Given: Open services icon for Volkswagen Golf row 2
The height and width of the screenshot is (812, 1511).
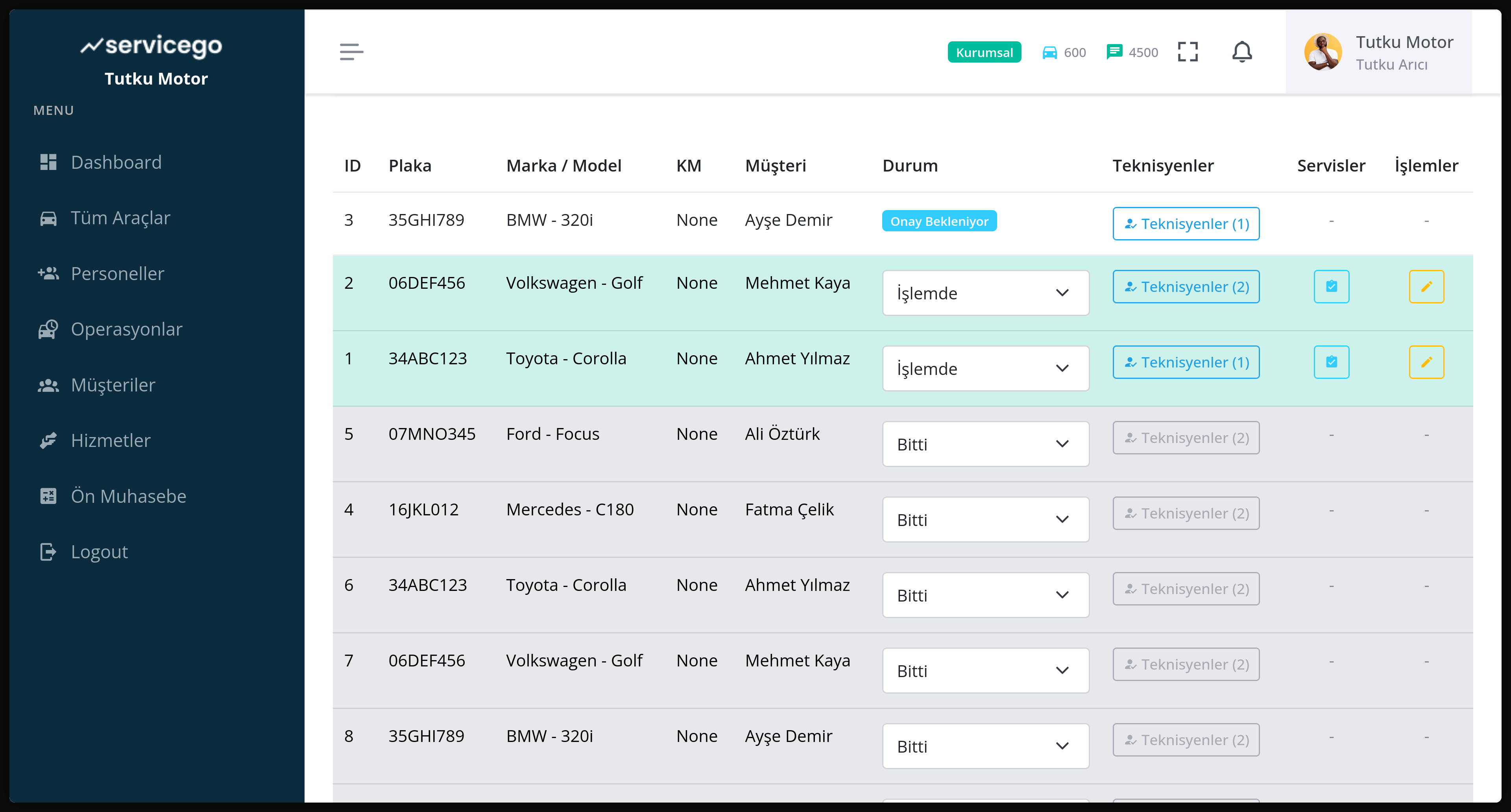Looking at the screenshot, I should 1331,287.
